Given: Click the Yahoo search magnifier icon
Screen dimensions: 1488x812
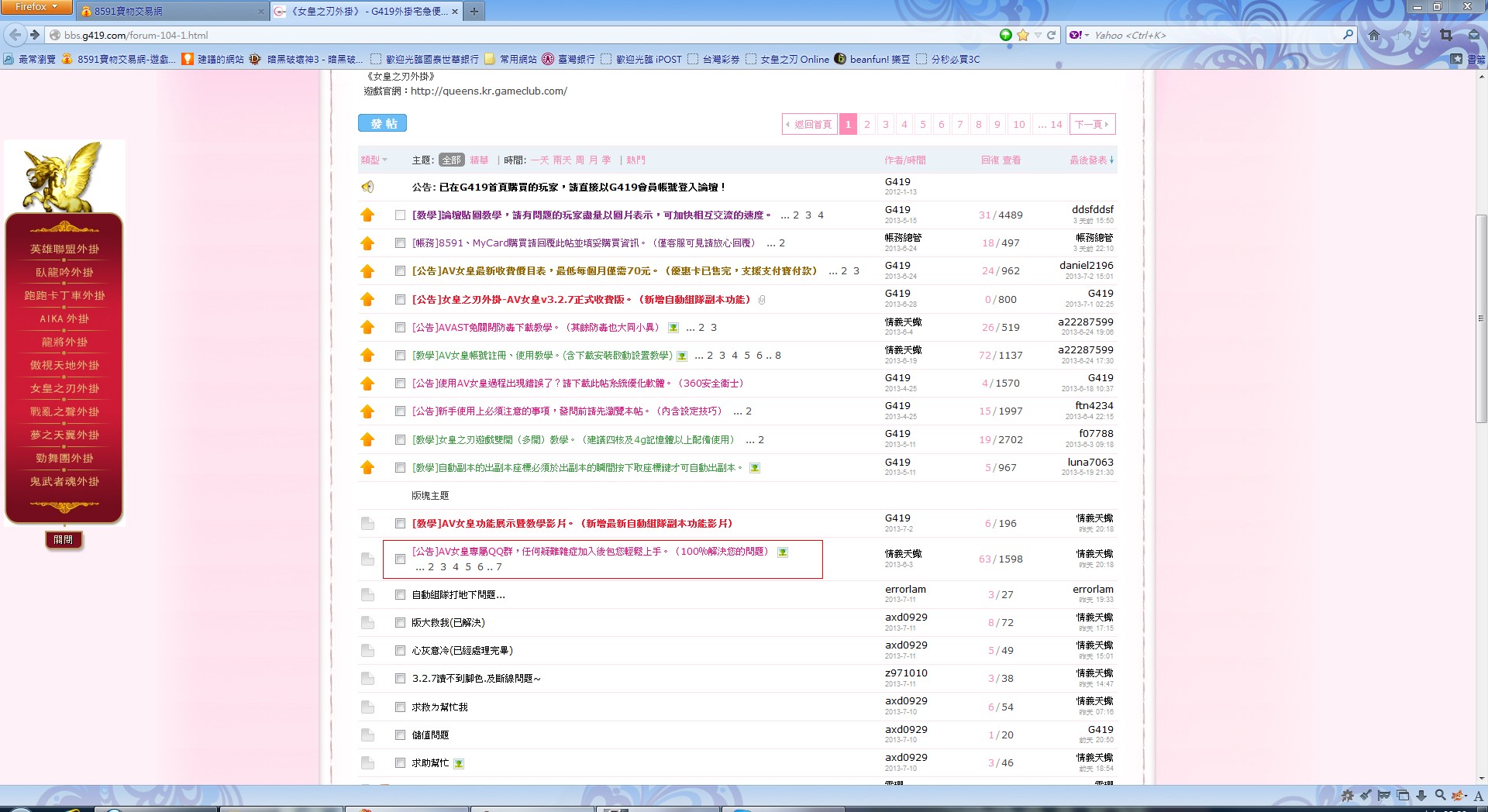Looking at the screenshot, I should (1348, 35).
